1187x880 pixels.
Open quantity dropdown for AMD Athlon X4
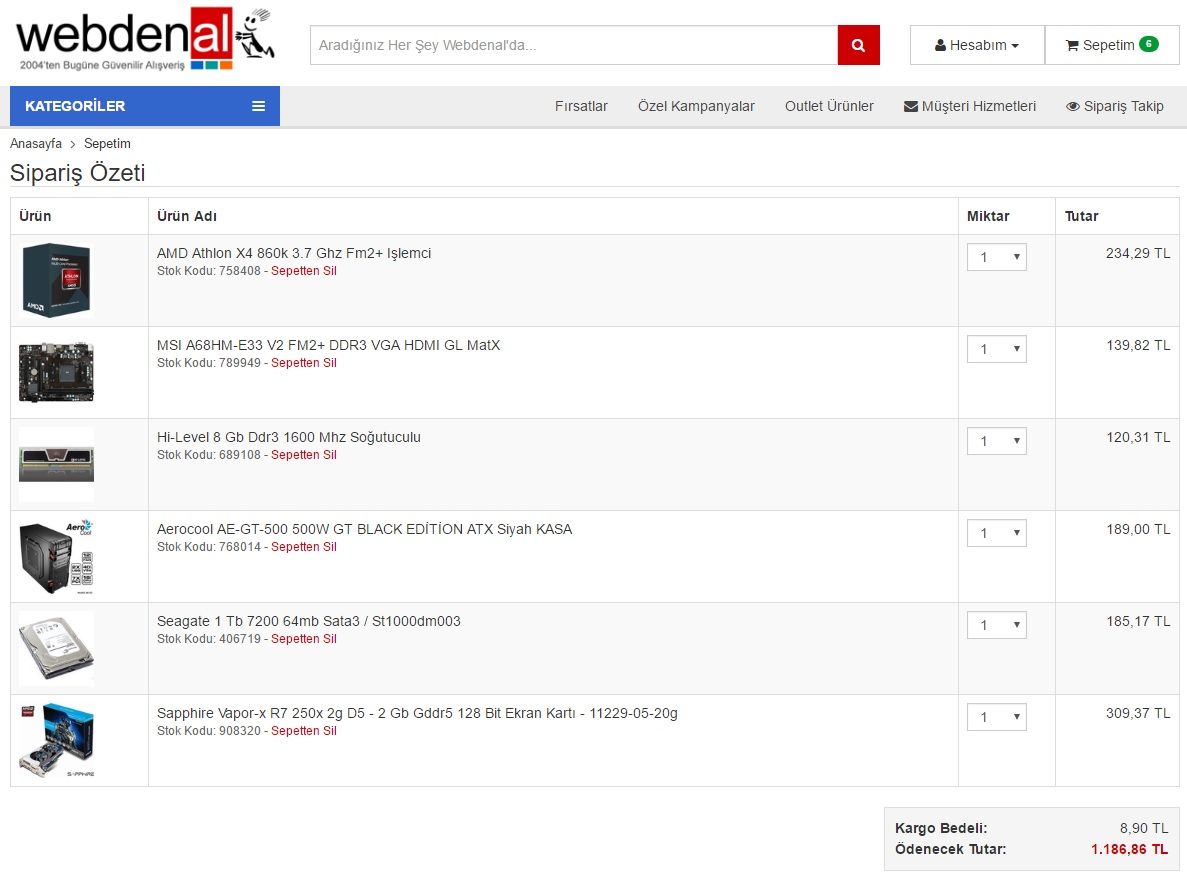click(x=997, y=257)
